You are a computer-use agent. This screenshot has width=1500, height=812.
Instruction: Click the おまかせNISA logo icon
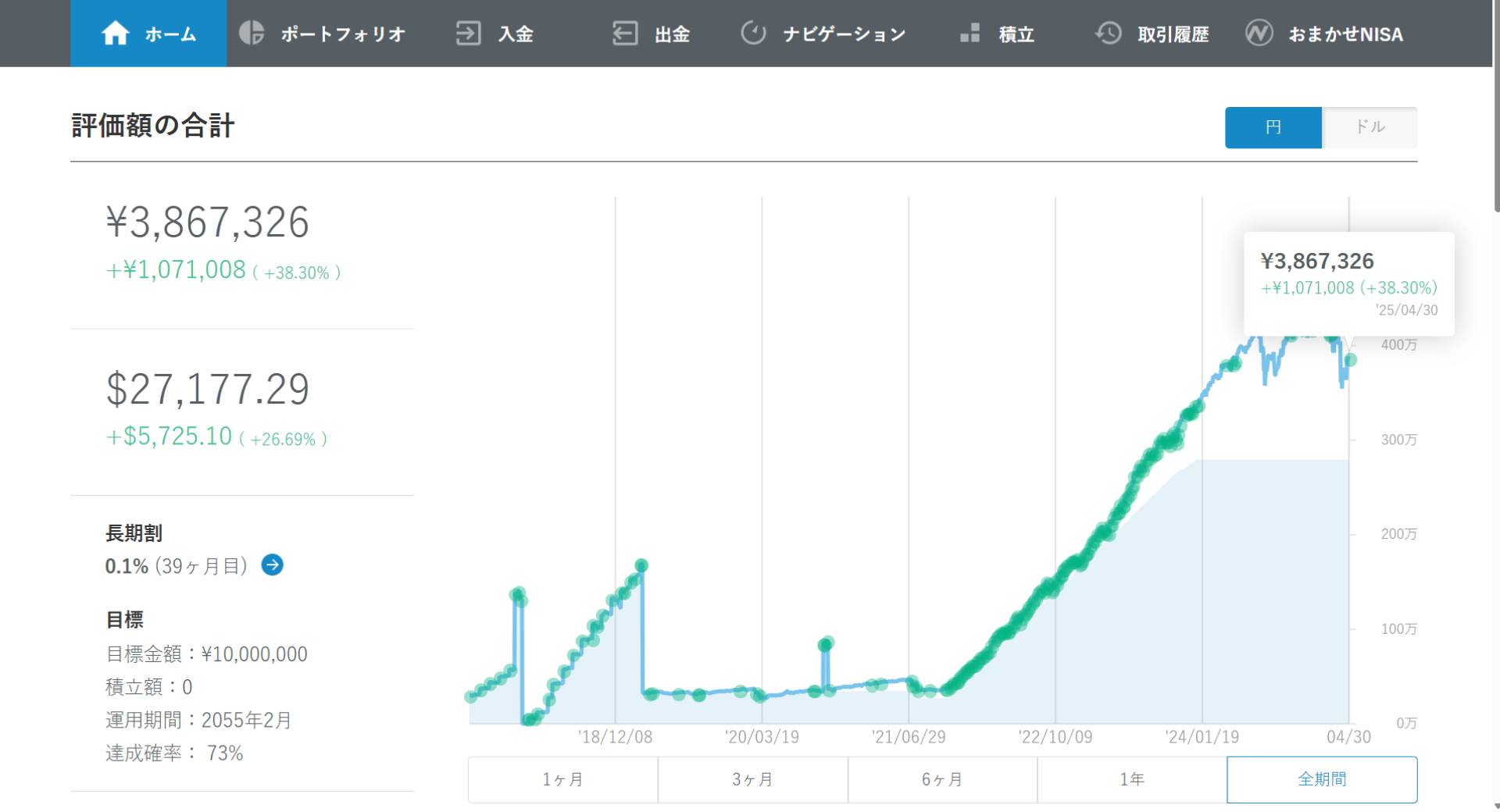tap(1259, 33)
